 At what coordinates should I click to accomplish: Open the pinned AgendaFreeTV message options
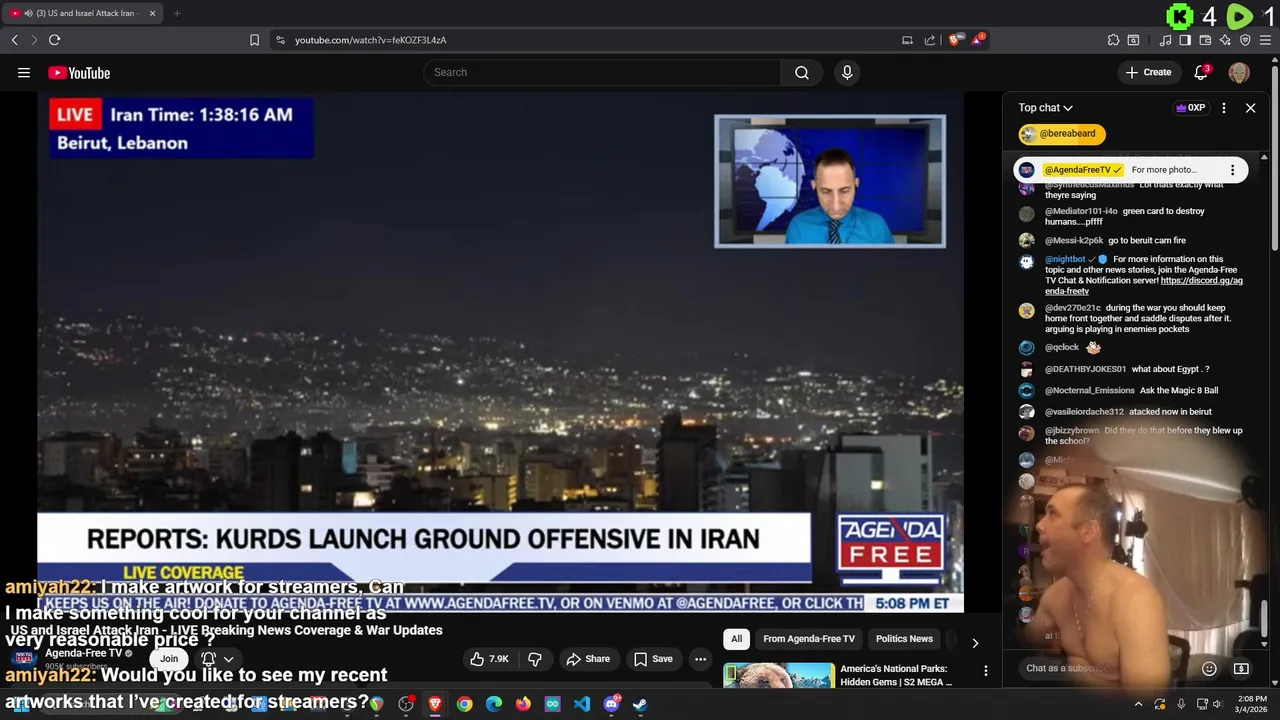coord(1232,170)
